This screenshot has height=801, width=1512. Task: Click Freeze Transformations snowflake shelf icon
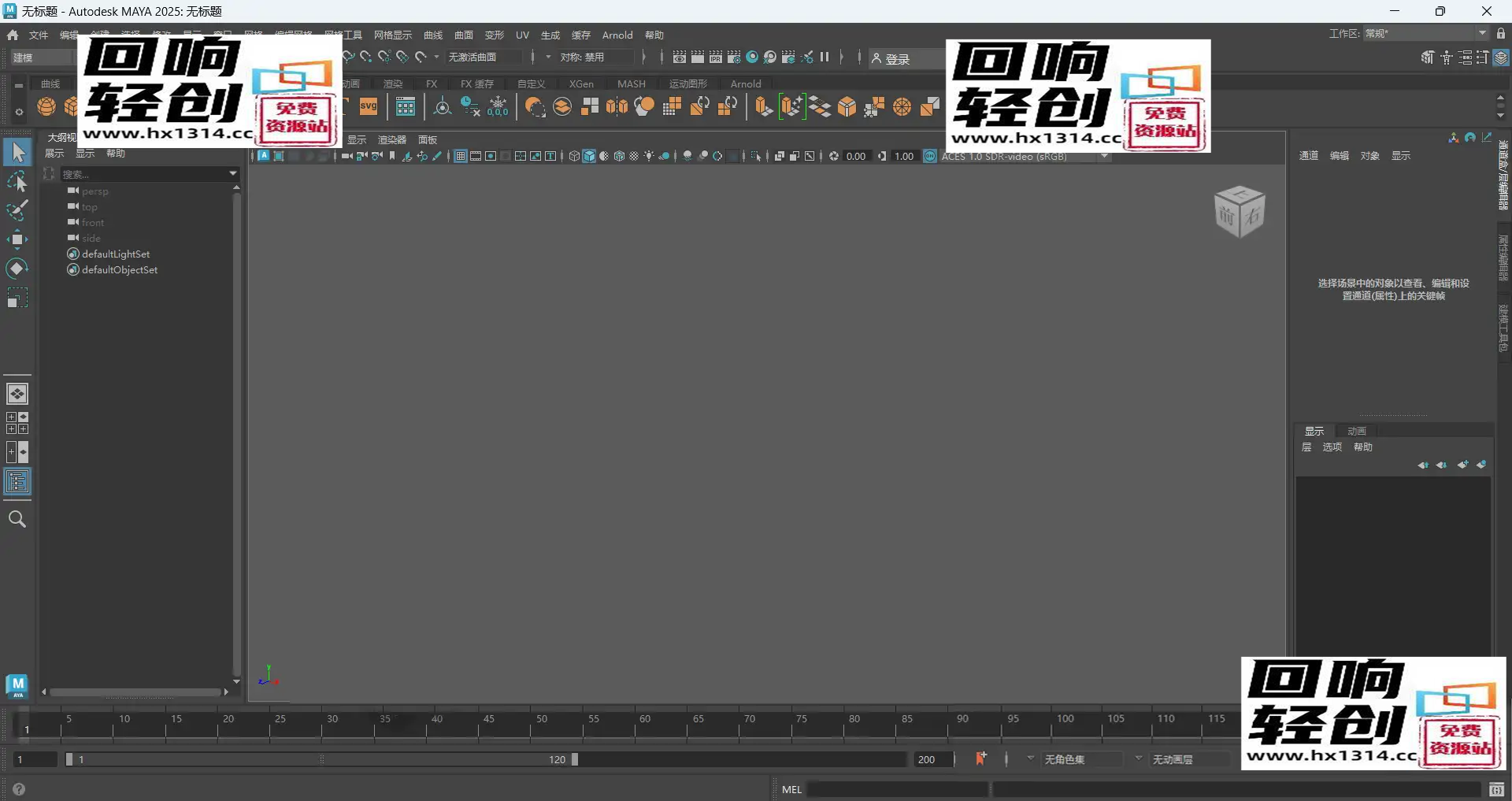point(498,106)
